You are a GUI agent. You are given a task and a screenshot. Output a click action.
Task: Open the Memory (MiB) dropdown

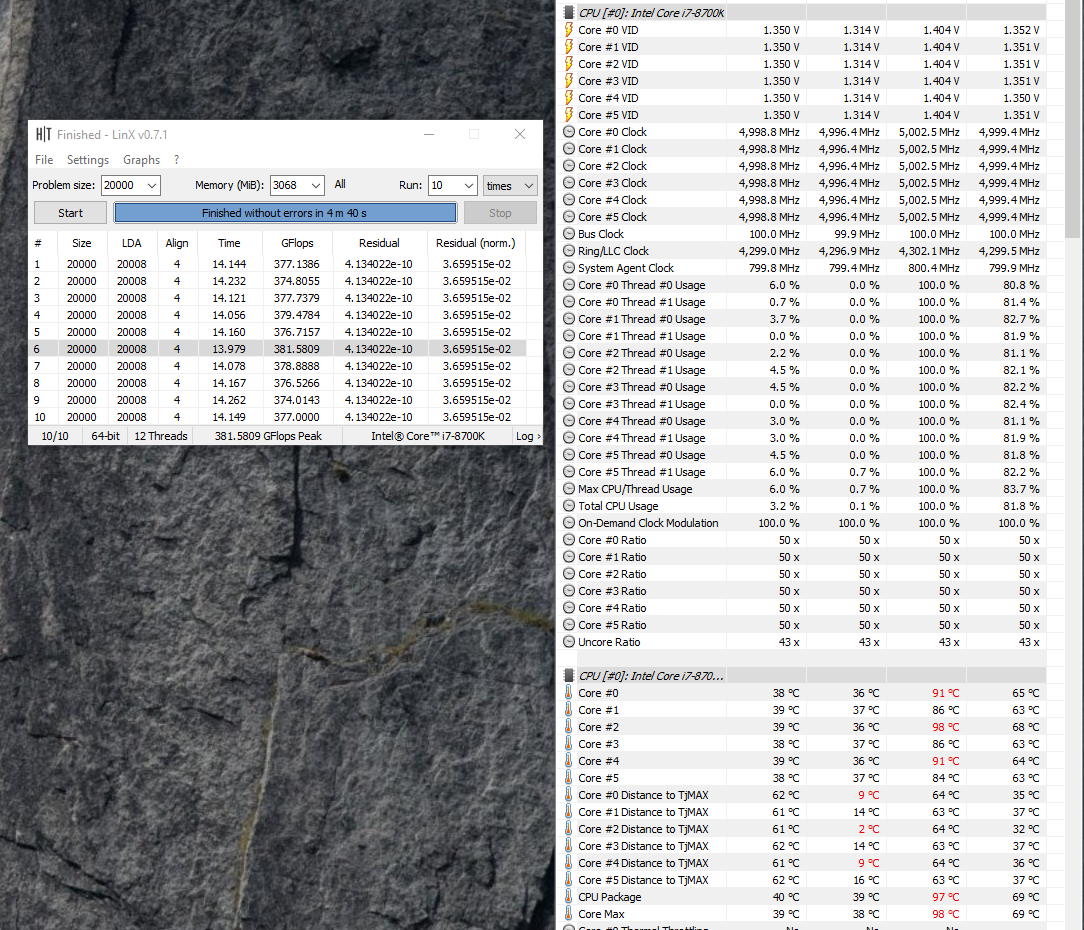tap(316, 185)
